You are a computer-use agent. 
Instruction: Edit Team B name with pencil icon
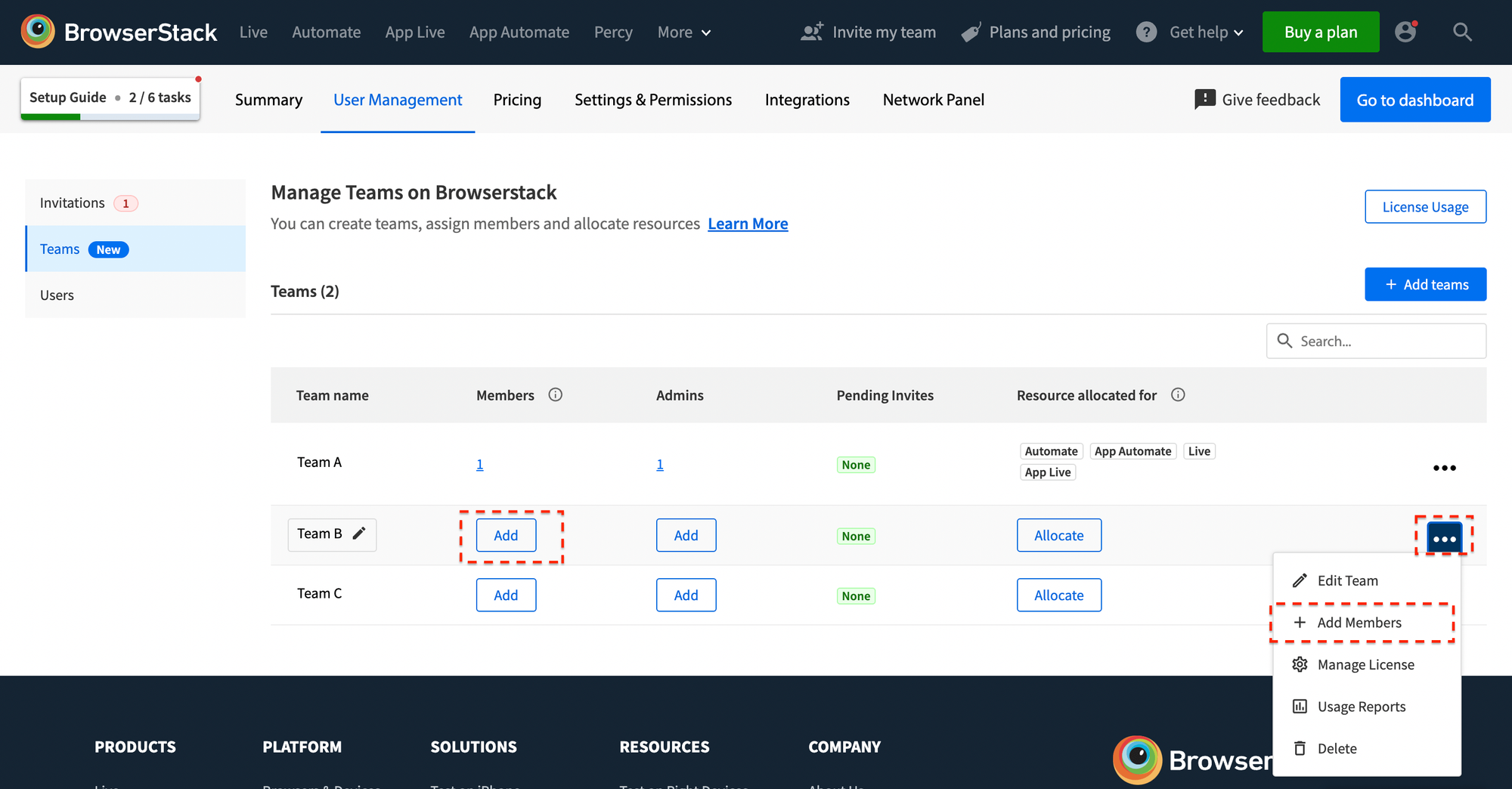[359, 534]
